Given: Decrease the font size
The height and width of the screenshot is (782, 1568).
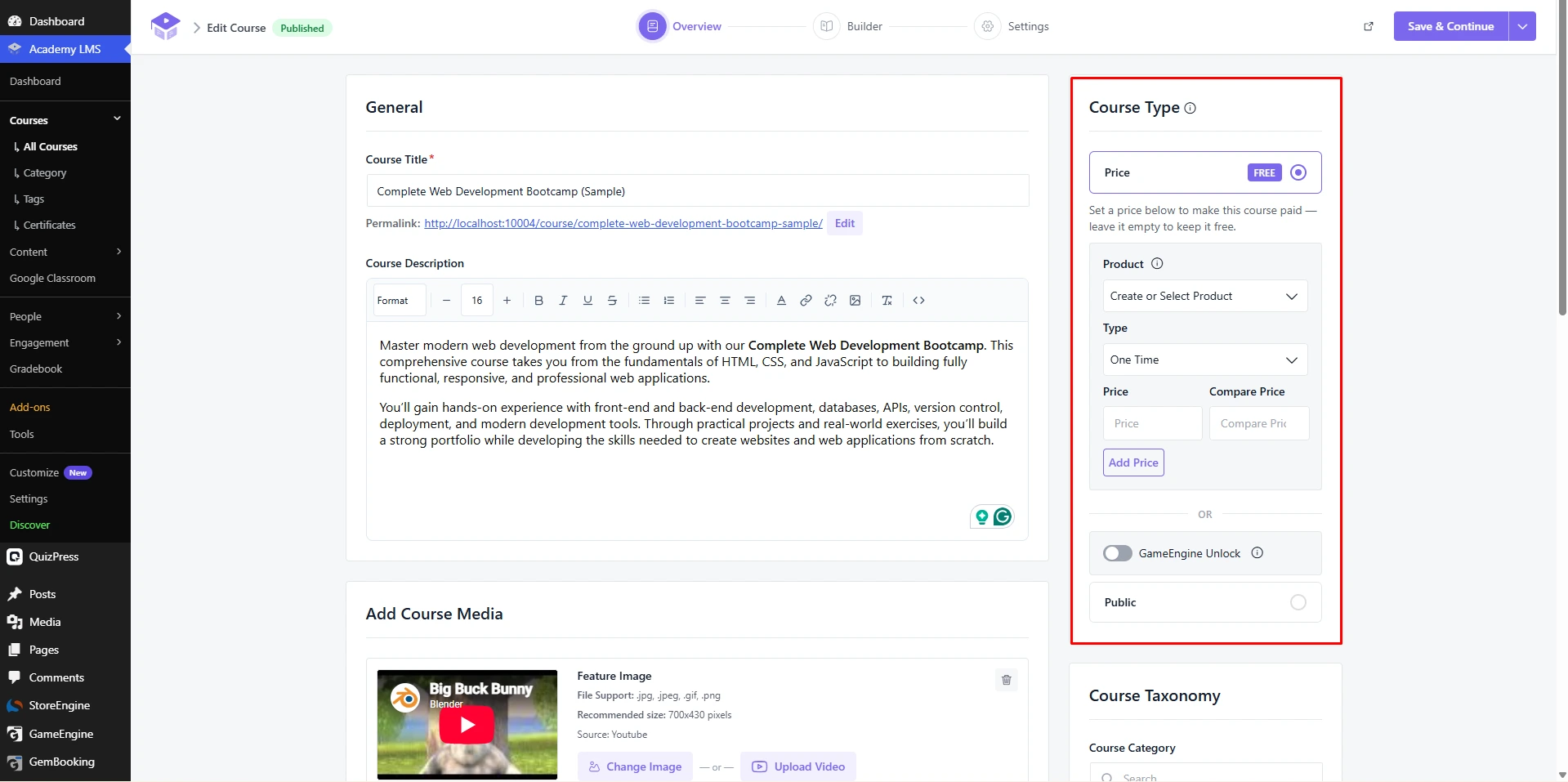Looking at the screenshot, I should click(446, 301).
